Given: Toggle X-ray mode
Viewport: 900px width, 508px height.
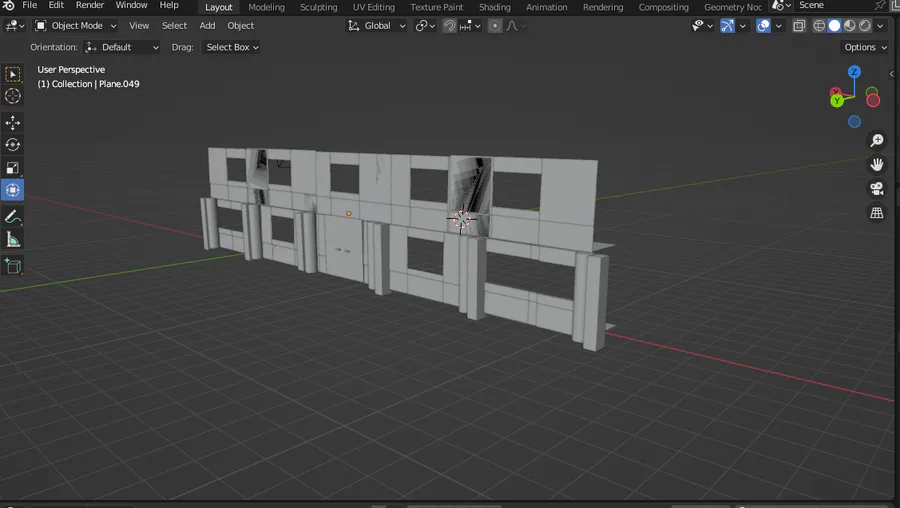Looking at the screenshot, I should tap(799, 26).
